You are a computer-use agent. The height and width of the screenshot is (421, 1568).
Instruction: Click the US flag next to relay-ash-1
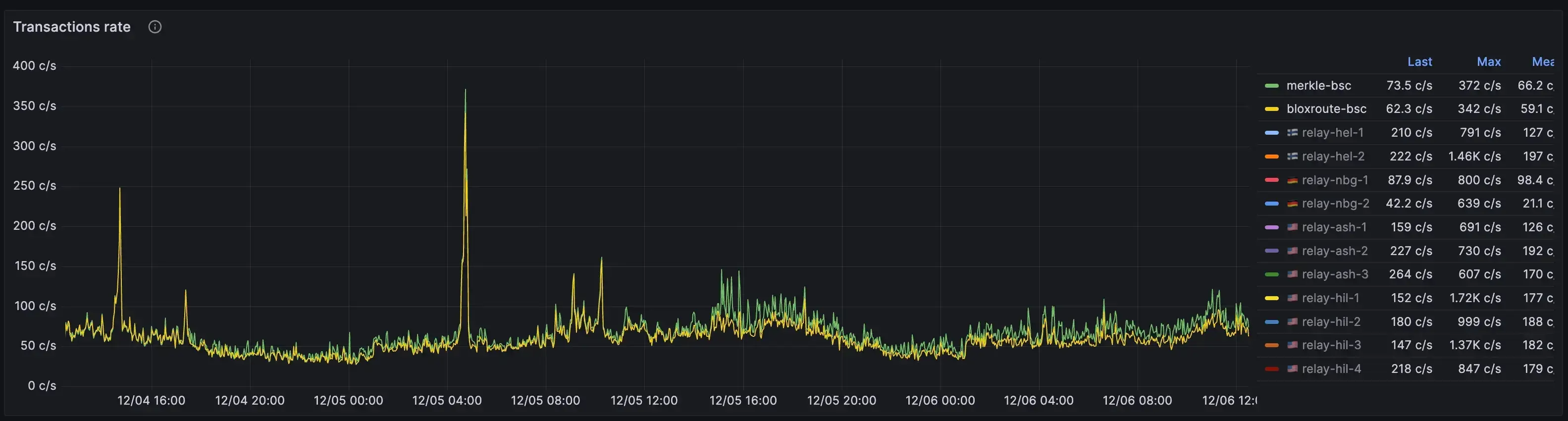[x=1292, y=227]
